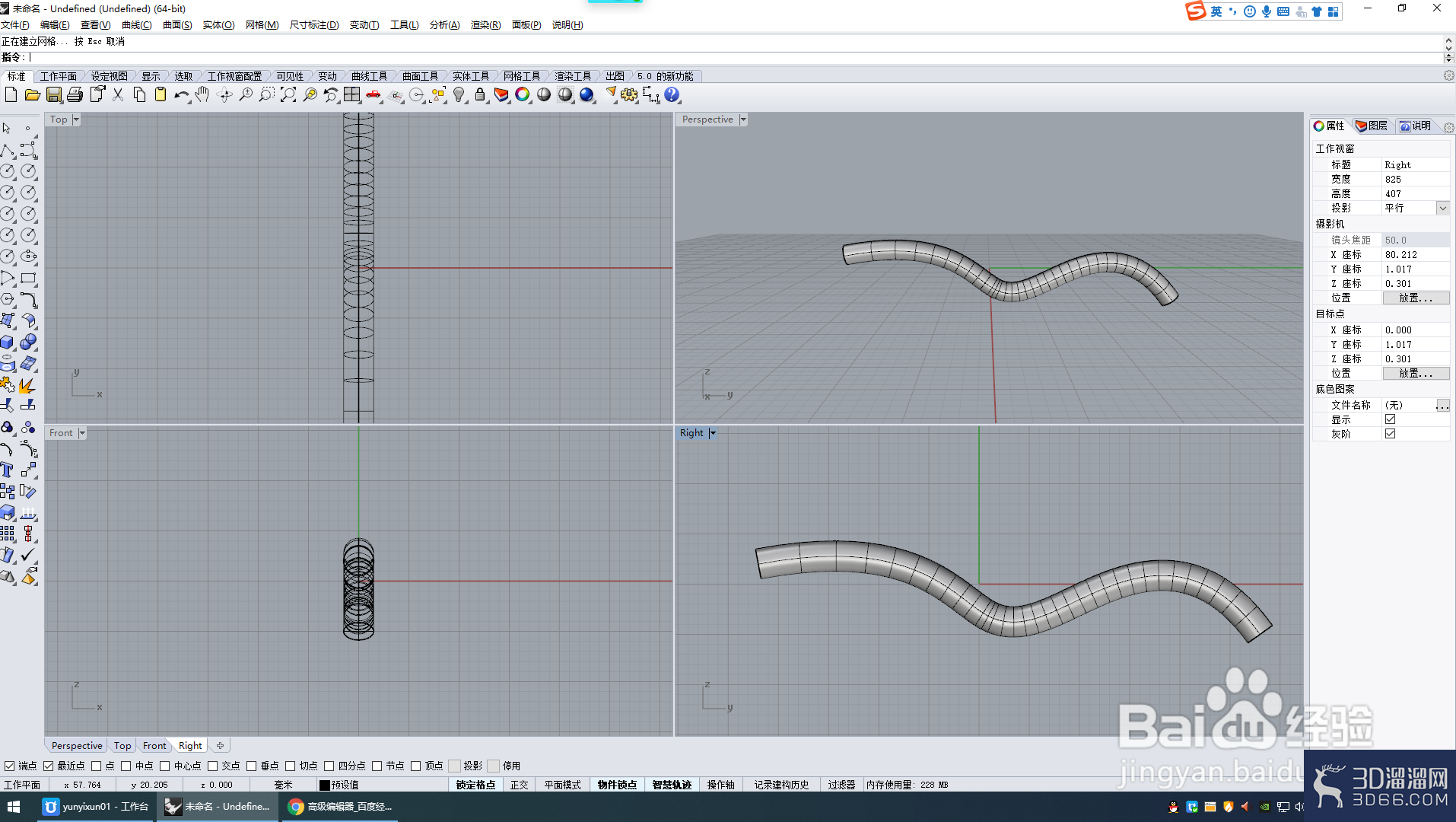Click the Copy icon in the toolbar
1456x822 pixels.
tap(139, 94)
